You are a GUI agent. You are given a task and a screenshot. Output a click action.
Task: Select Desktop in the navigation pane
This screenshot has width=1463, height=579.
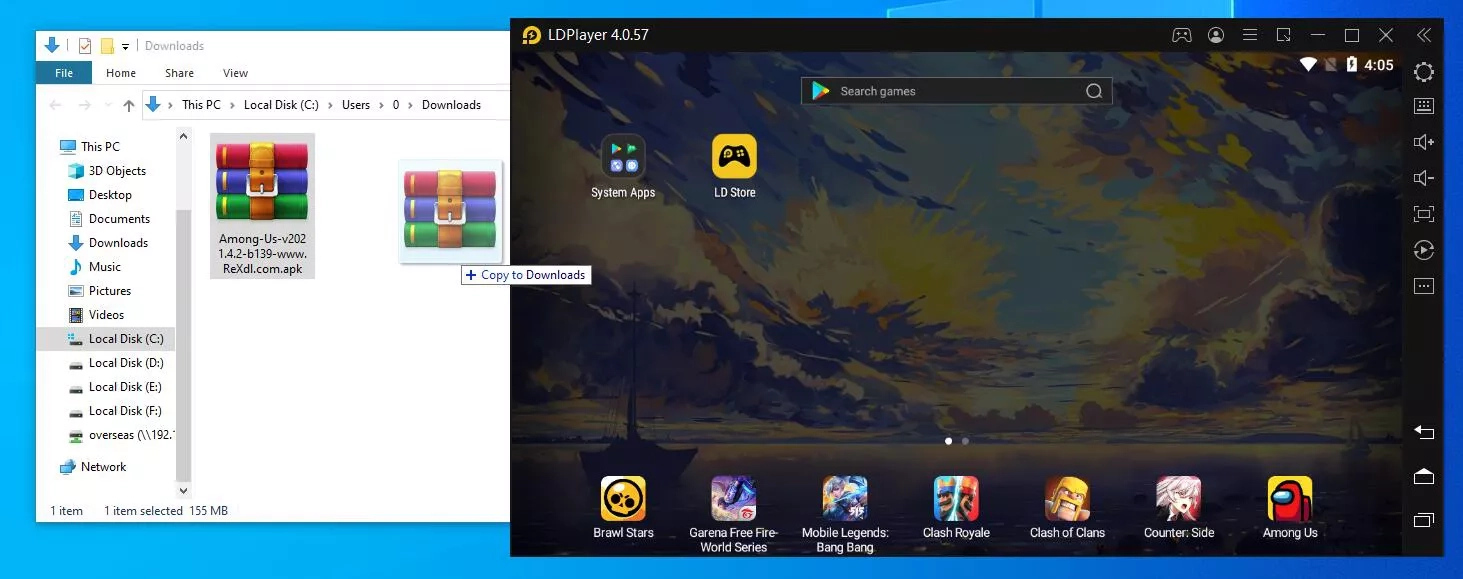tap(110, 195)
